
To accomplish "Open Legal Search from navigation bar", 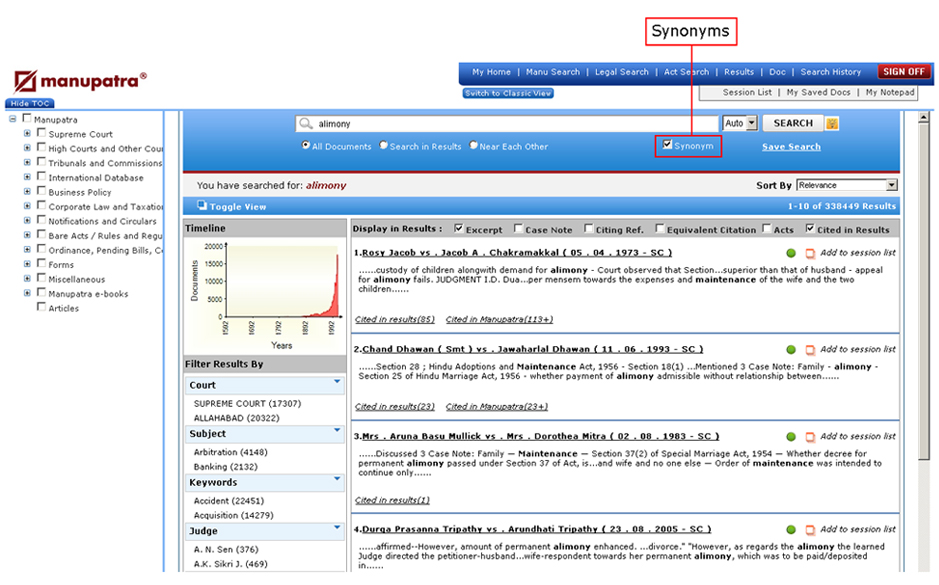I will (x=622, y=72).
